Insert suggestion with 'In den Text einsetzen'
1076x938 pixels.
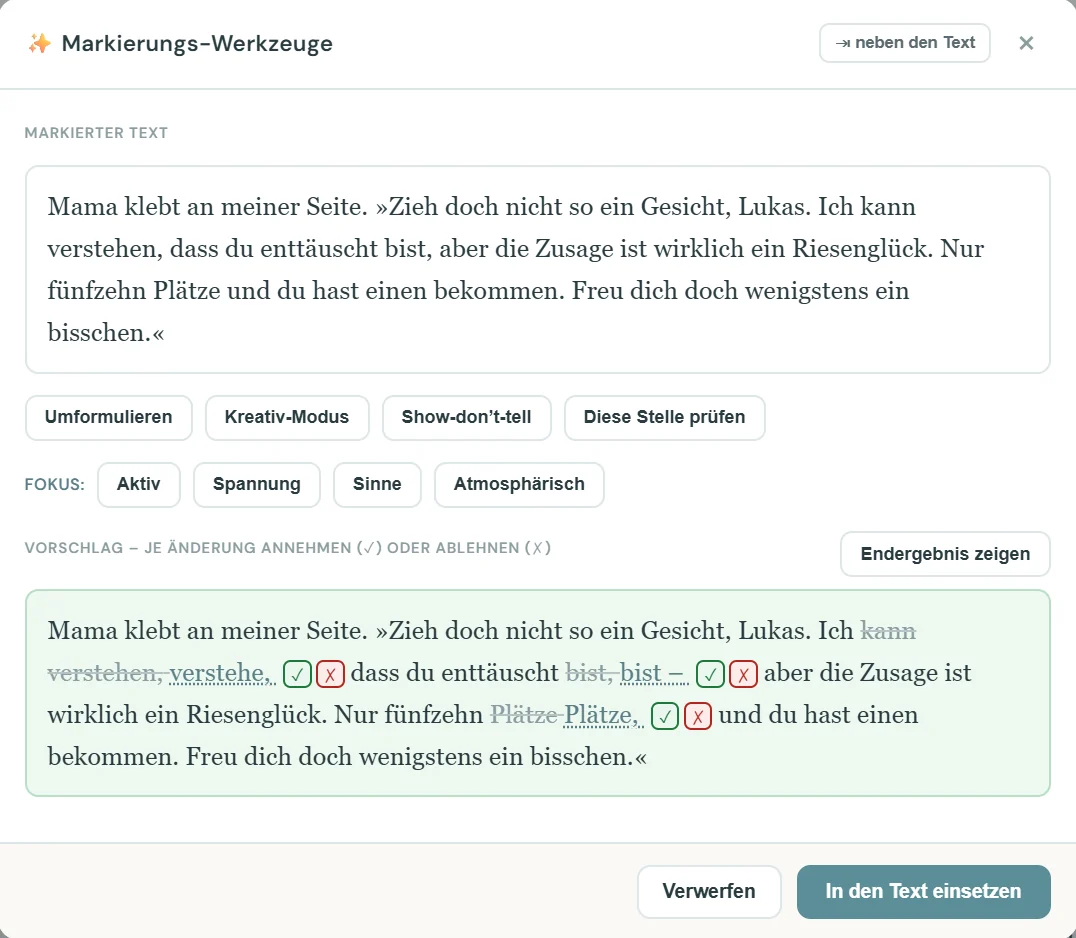pos(923,891)
